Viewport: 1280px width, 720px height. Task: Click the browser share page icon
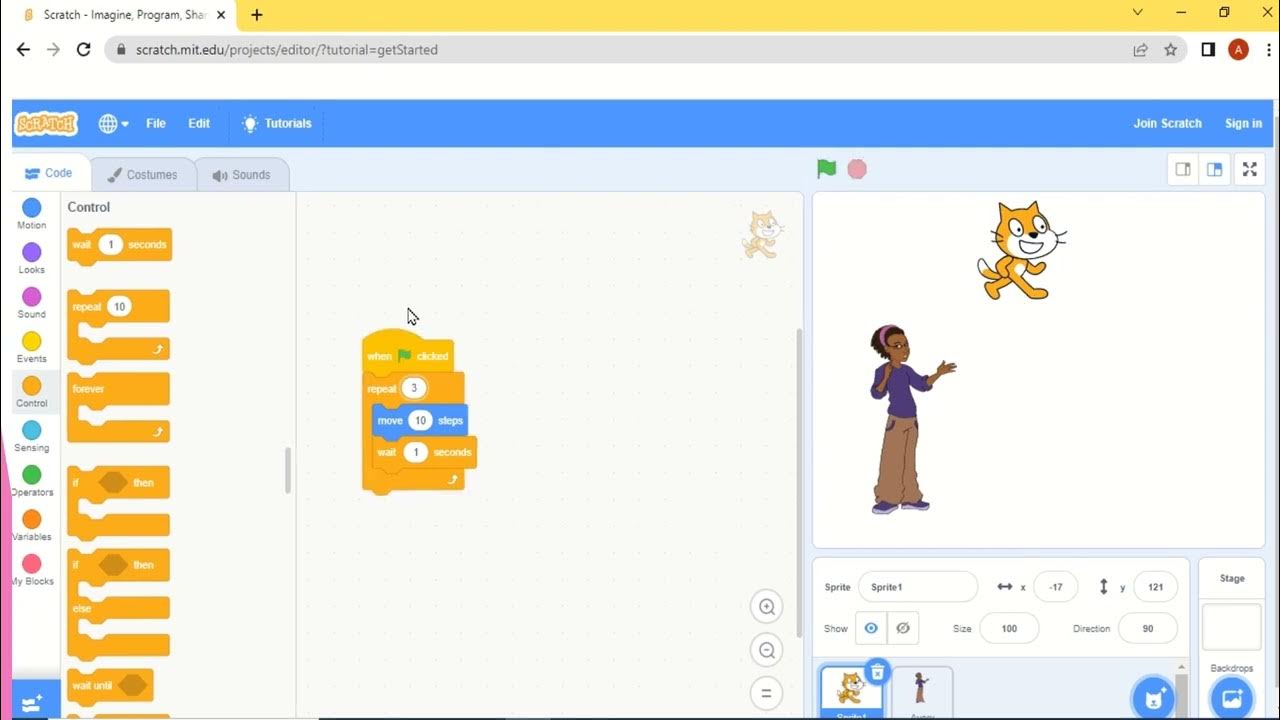pyautogui.click(x=1140, y=49)
